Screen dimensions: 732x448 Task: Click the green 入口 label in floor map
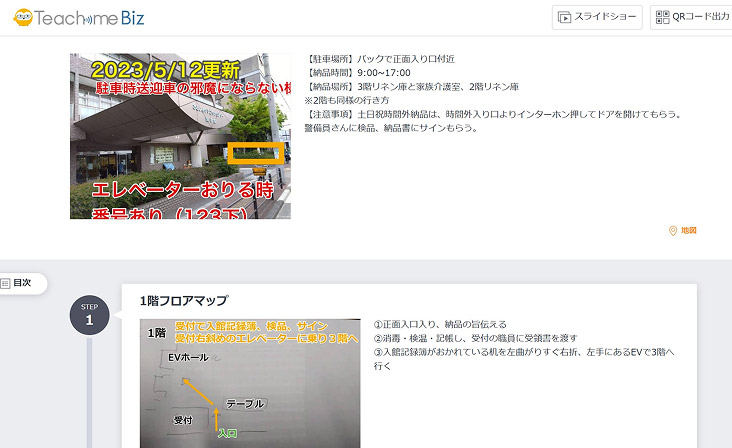click(x=227, y=434)
